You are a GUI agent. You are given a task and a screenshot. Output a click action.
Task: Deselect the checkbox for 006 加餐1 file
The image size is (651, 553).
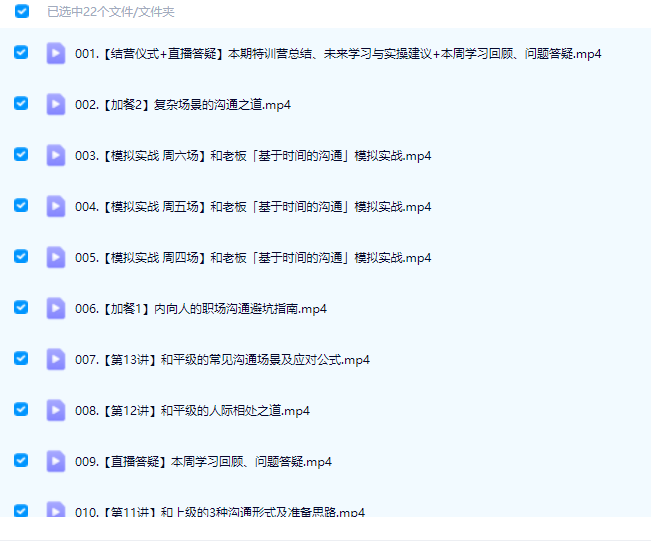(x=22, y=307)
